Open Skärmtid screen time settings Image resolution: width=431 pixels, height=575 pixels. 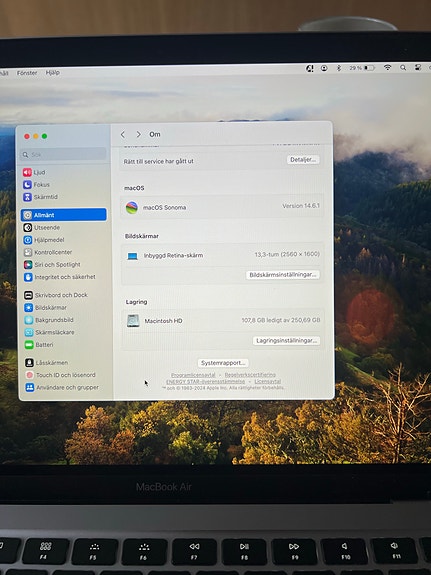pos(40,197)
